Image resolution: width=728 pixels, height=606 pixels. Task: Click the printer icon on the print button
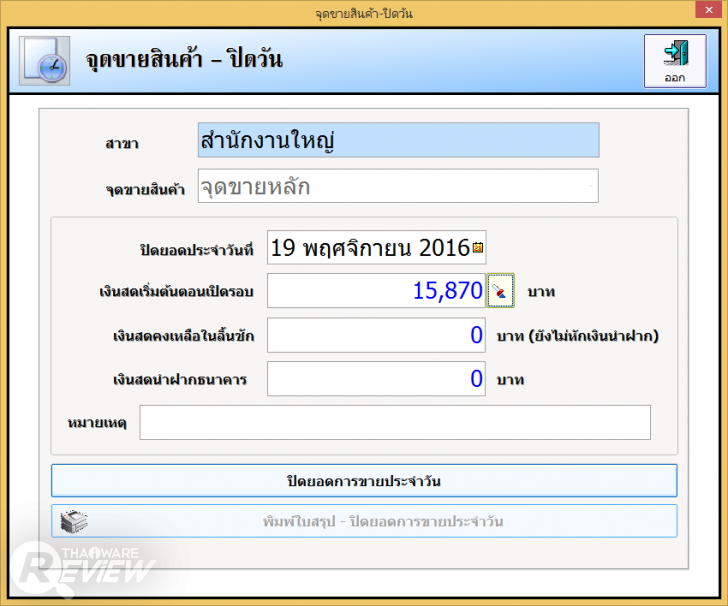coord(74,521)
